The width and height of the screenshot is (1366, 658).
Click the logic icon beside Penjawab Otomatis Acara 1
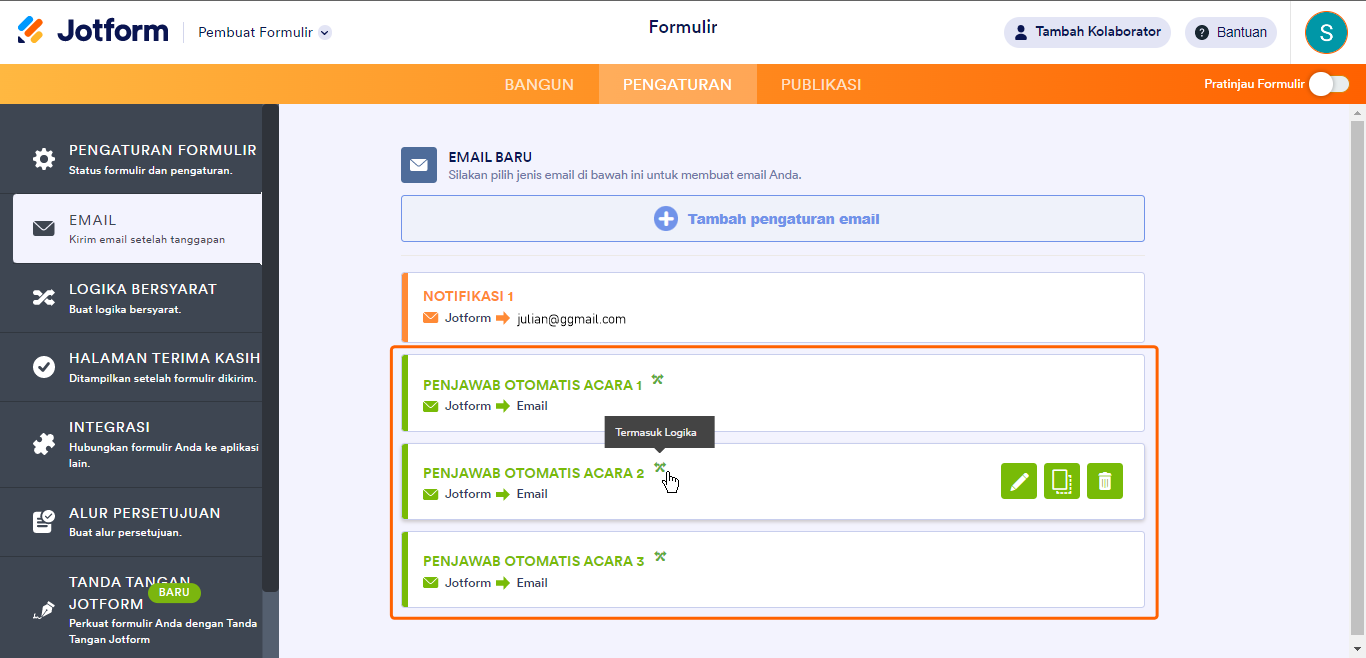point(658,379)
